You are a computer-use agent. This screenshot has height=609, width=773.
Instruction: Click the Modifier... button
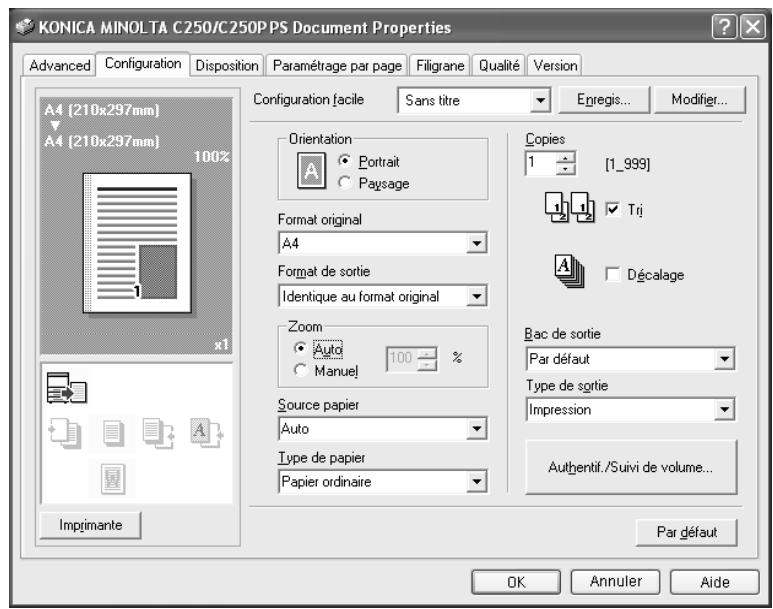click(x=699, y=100)
